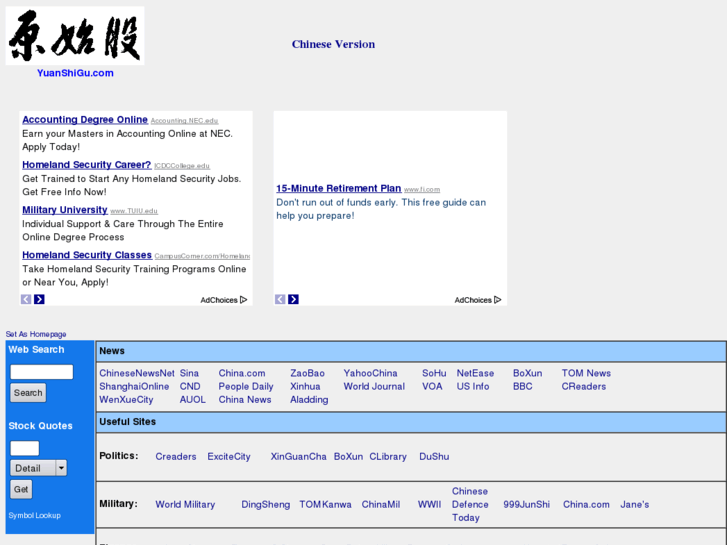The height and width of the screenshot is (545, 727).
Task: Open the SoHu link
Action: (x=434, y=373)
